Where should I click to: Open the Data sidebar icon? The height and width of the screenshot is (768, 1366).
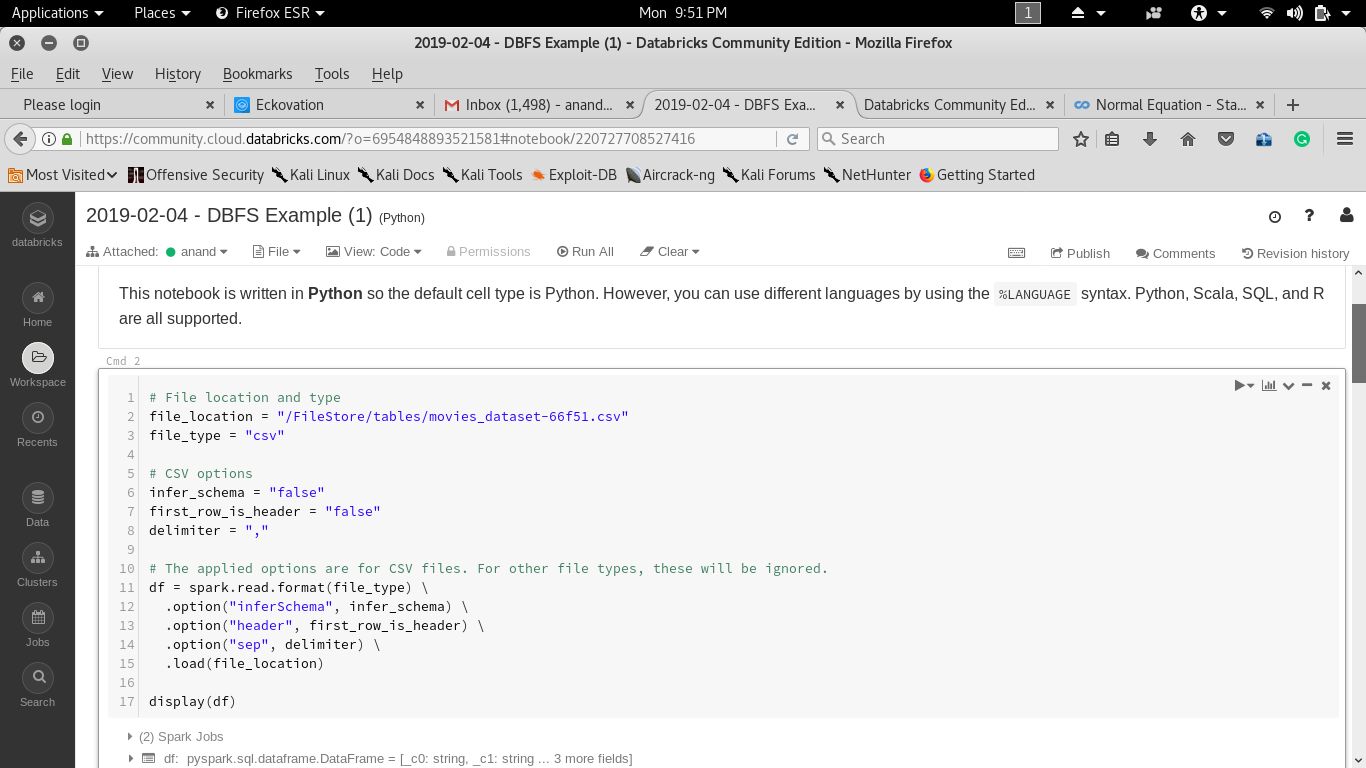point(38,498)
